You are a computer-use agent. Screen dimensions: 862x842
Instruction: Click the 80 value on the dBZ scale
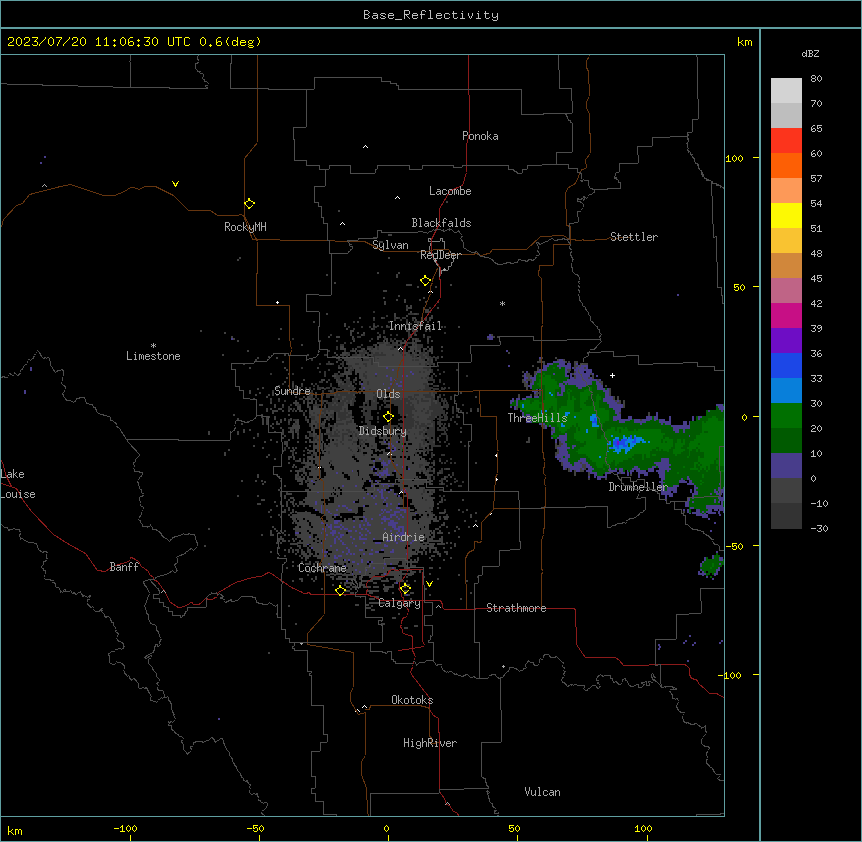816,78
